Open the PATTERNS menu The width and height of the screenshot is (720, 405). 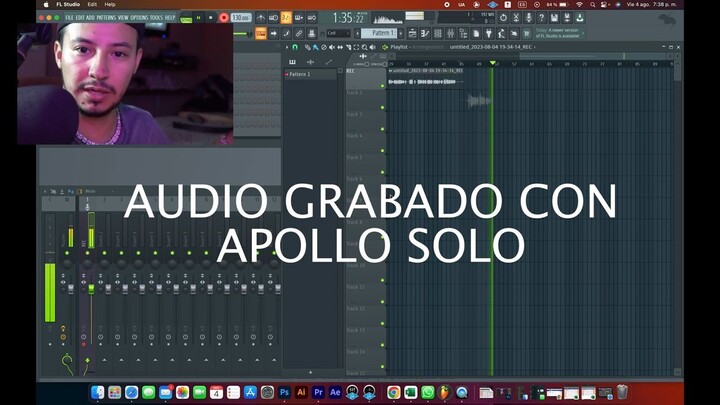(x=106, y=17)
